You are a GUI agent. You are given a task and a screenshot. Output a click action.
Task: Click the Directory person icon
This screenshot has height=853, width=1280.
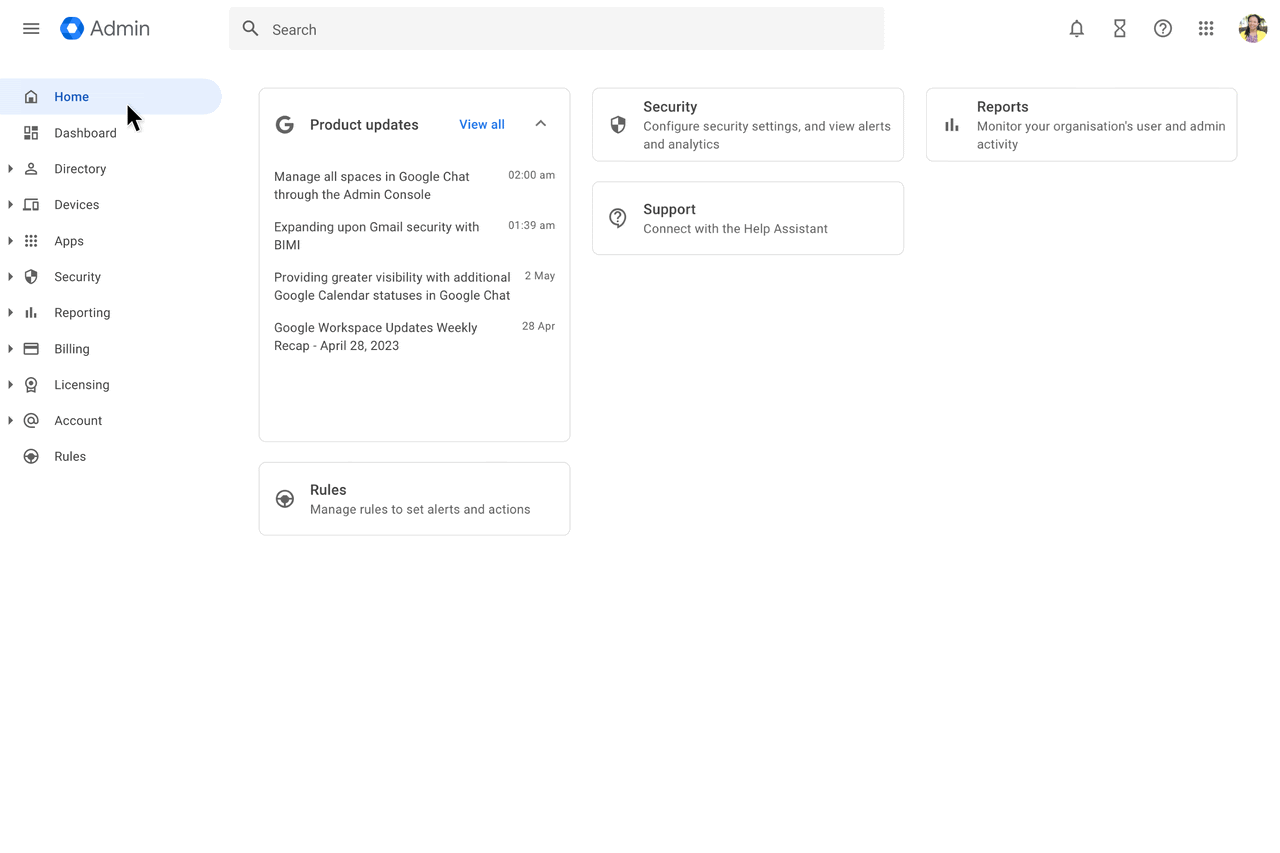[x=31, y=169]
